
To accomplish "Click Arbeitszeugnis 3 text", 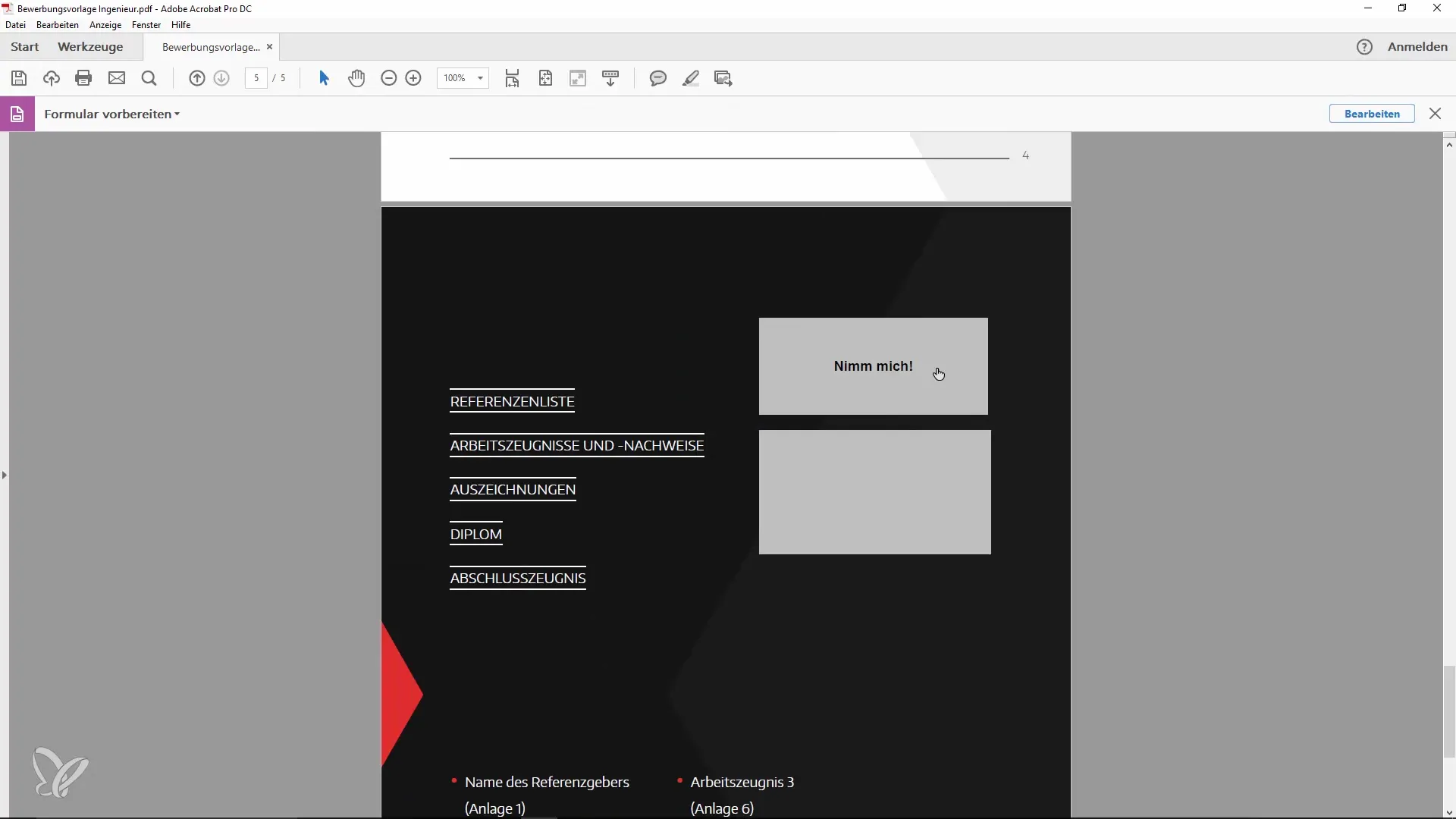I will (742, 783).
